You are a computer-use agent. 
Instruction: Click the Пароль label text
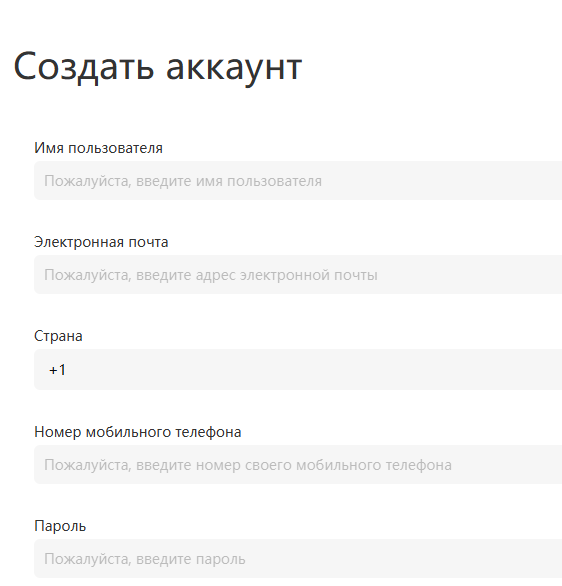(x=60, y=526)
